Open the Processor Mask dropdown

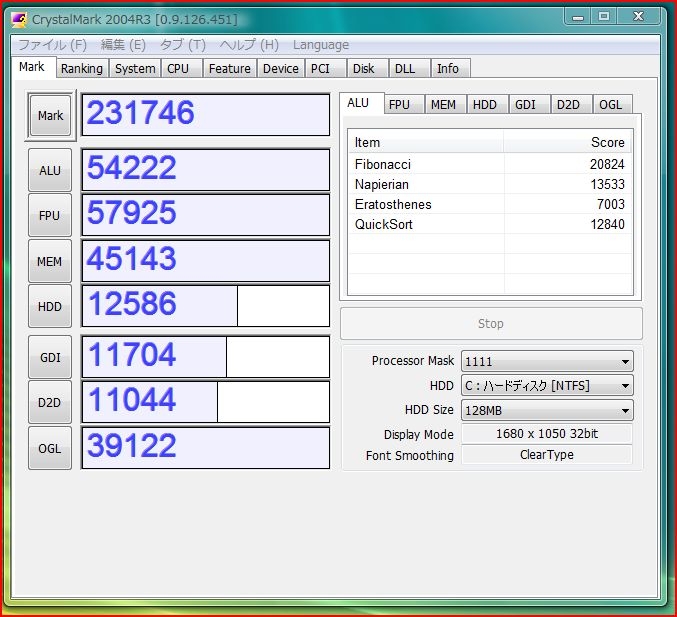pos(547,362)
